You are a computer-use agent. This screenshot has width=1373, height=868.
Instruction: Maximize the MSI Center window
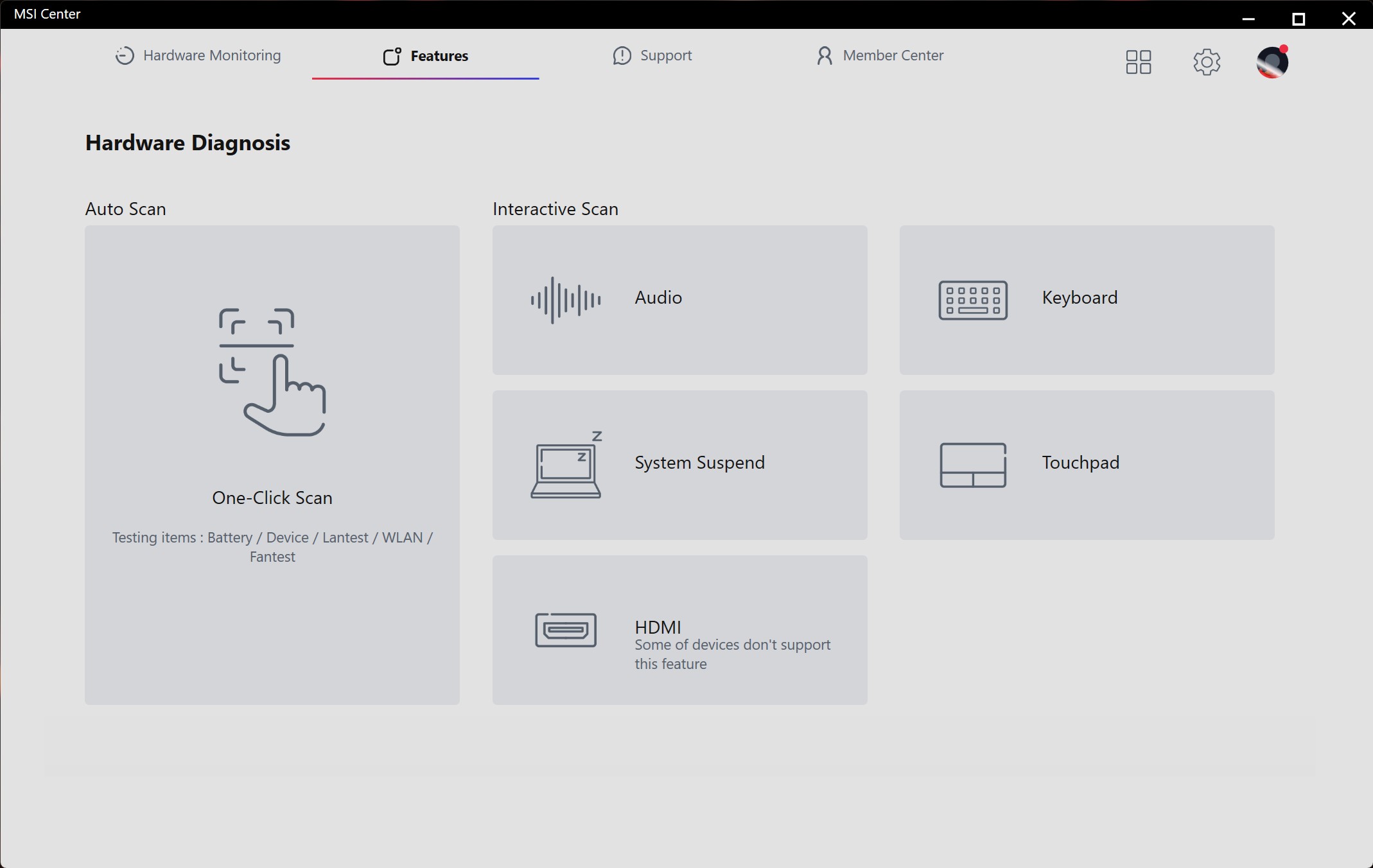pos(1299,19)
